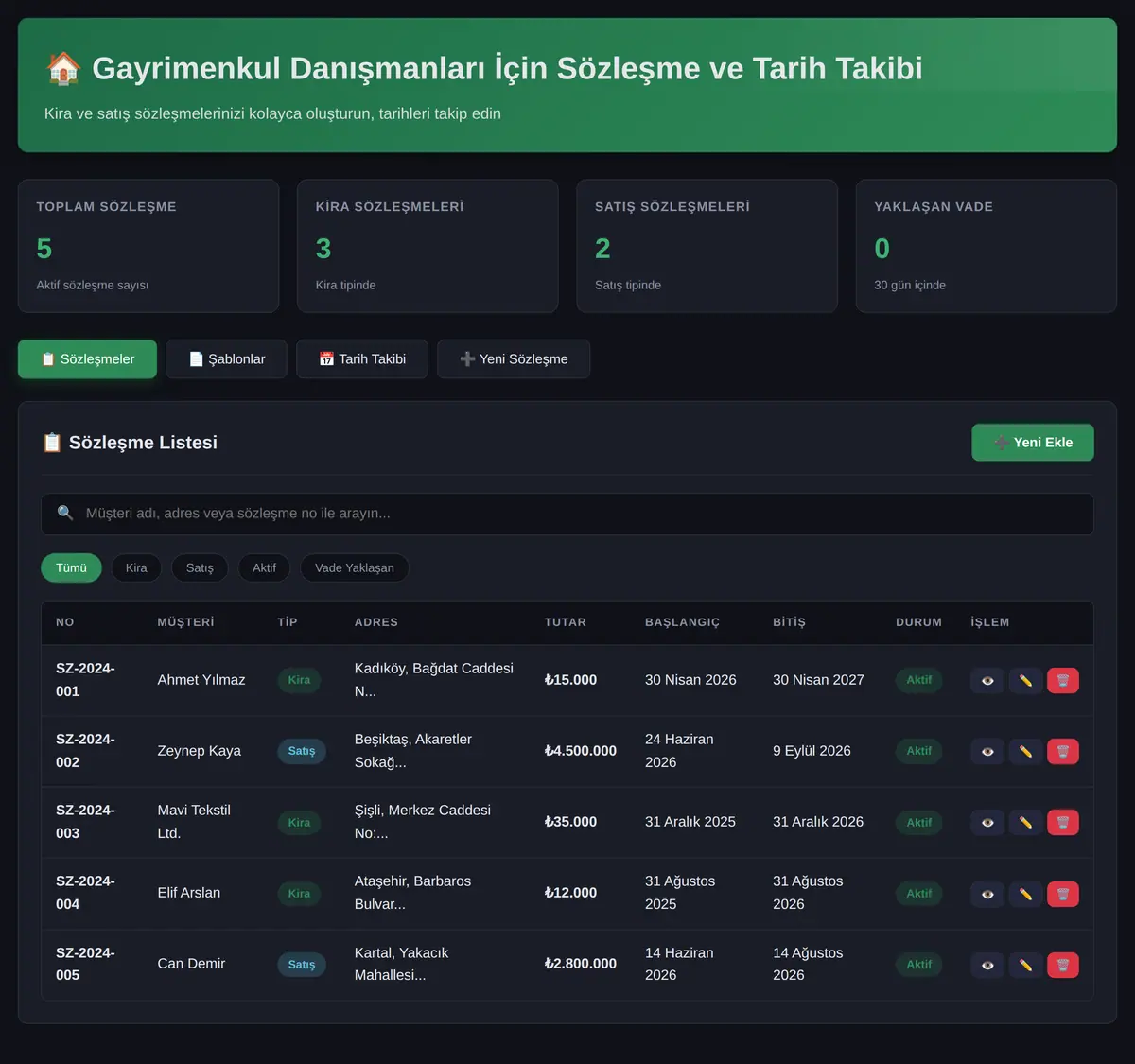Edit Elif Arslan contract pencil icon

click(1025, 894)
